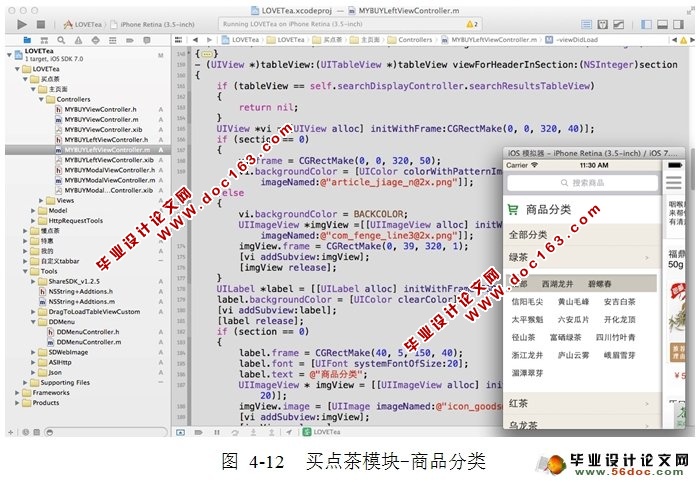
Task: Open the Test navigator diamond icon
Action: click(95, 40)
